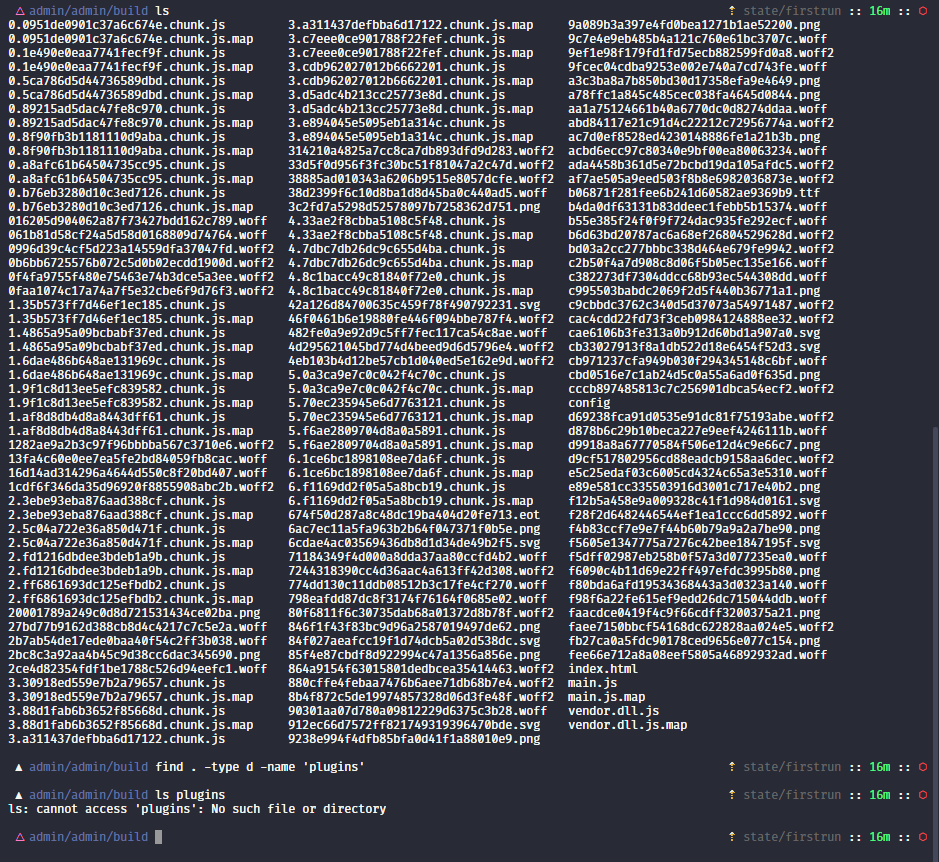Click the .ttf file 'b06871f281fee6b241d60582ae9369b9.ttf'

click(x=693, y=193)
